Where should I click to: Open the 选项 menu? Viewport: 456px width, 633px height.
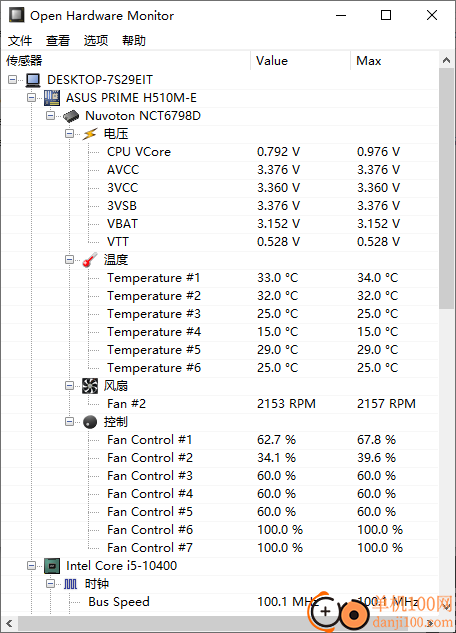click(x=96, y=40)
